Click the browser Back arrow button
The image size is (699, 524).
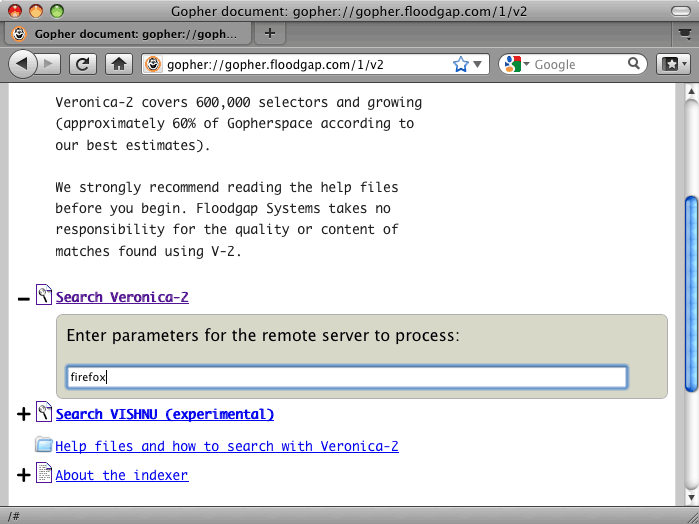coord(23,64)
